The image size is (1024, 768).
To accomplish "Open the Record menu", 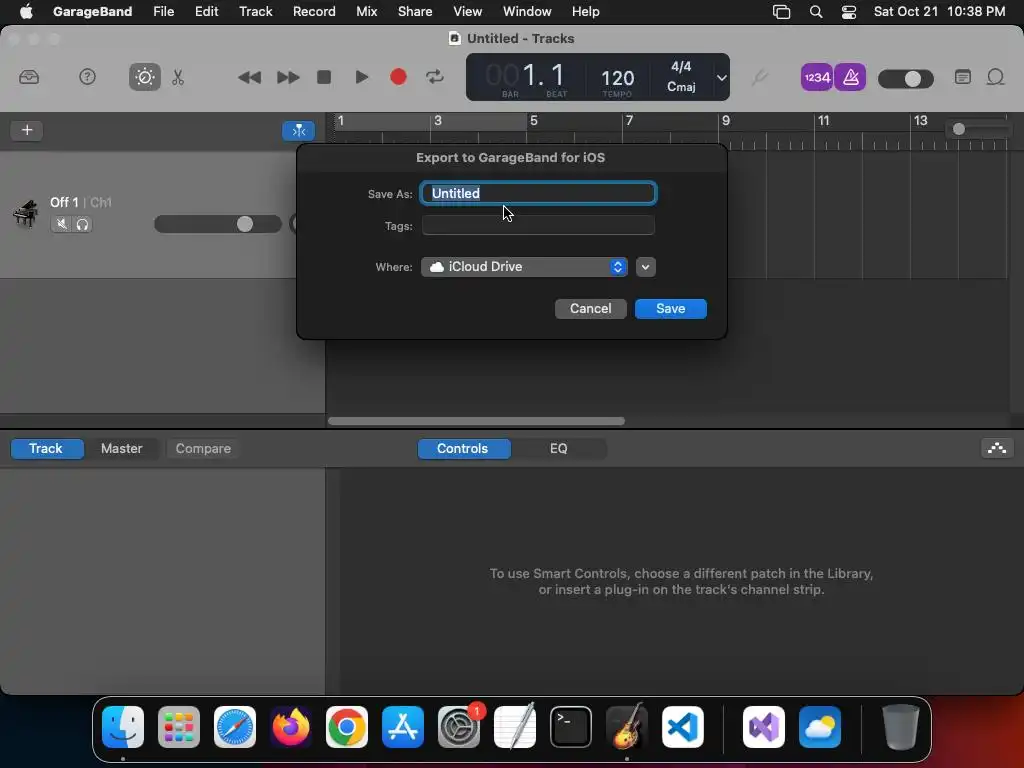I will click(314, 11).
